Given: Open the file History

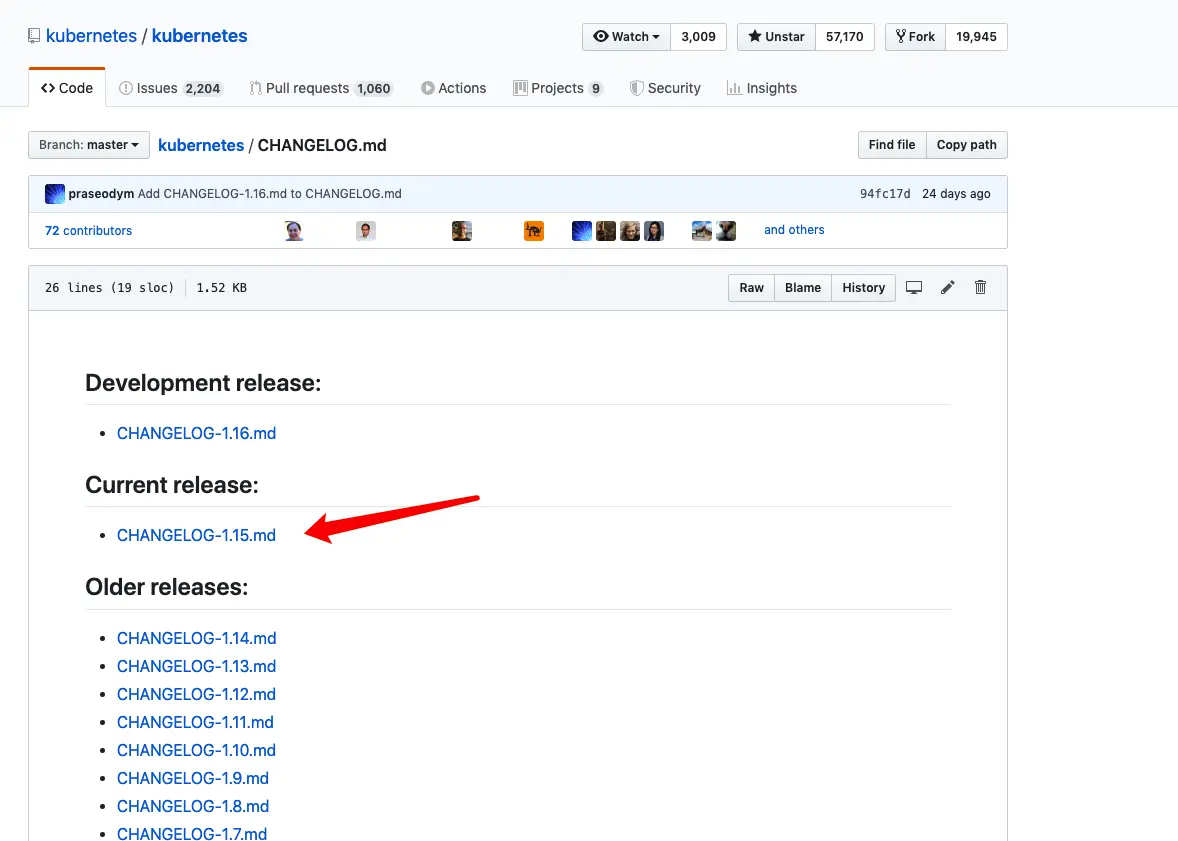Looking at the screenshot, I should (863, 288).
